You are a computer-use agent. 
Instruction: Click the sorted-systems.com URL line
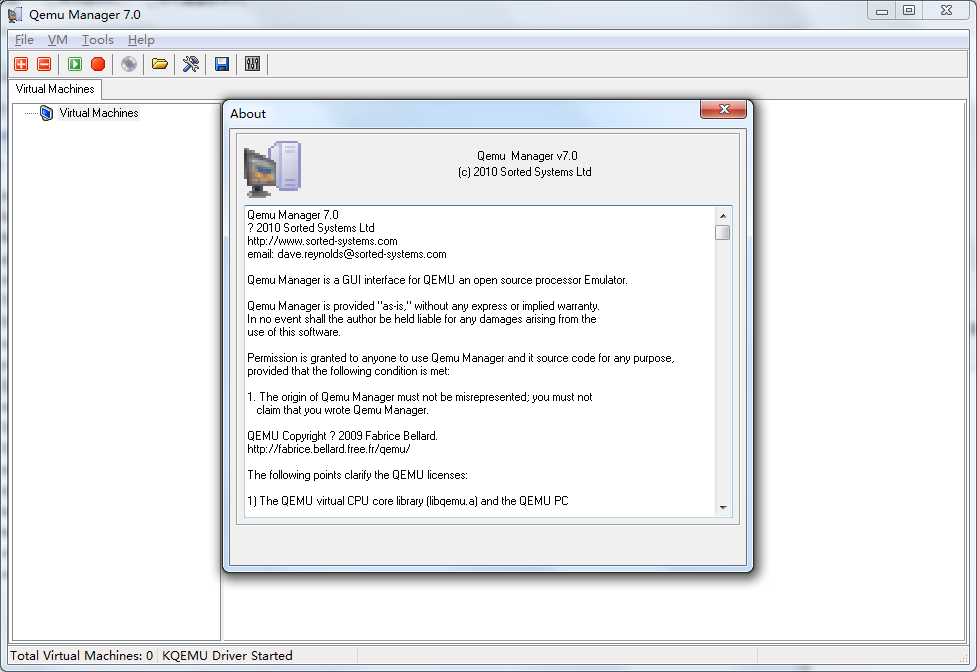pos(322,241)
